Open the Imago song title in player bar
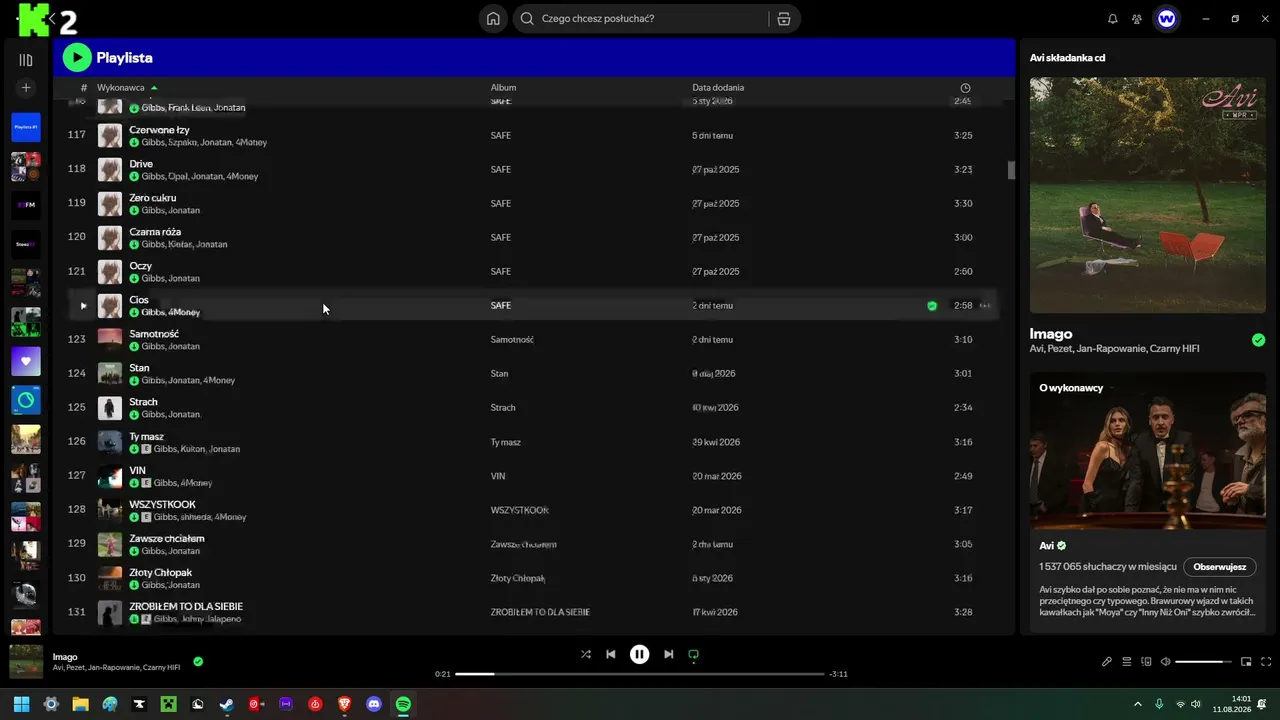The height and width of the screenshot is (720, 1280). (x=65, y=657)
